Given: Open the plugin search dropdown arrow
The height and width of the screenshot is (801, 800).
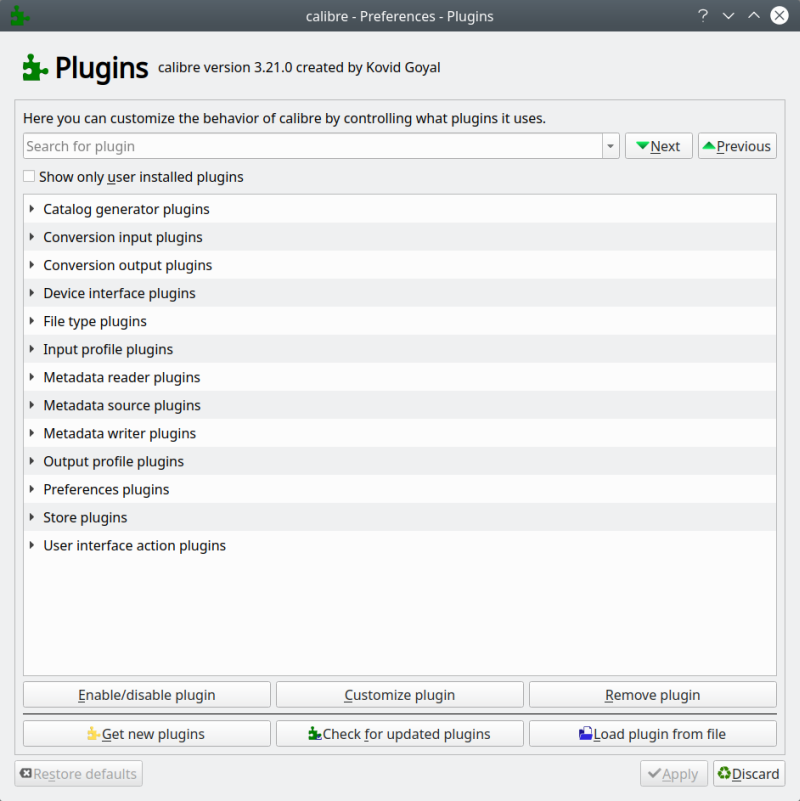Looking at the screenshot, I should [610, 145].
